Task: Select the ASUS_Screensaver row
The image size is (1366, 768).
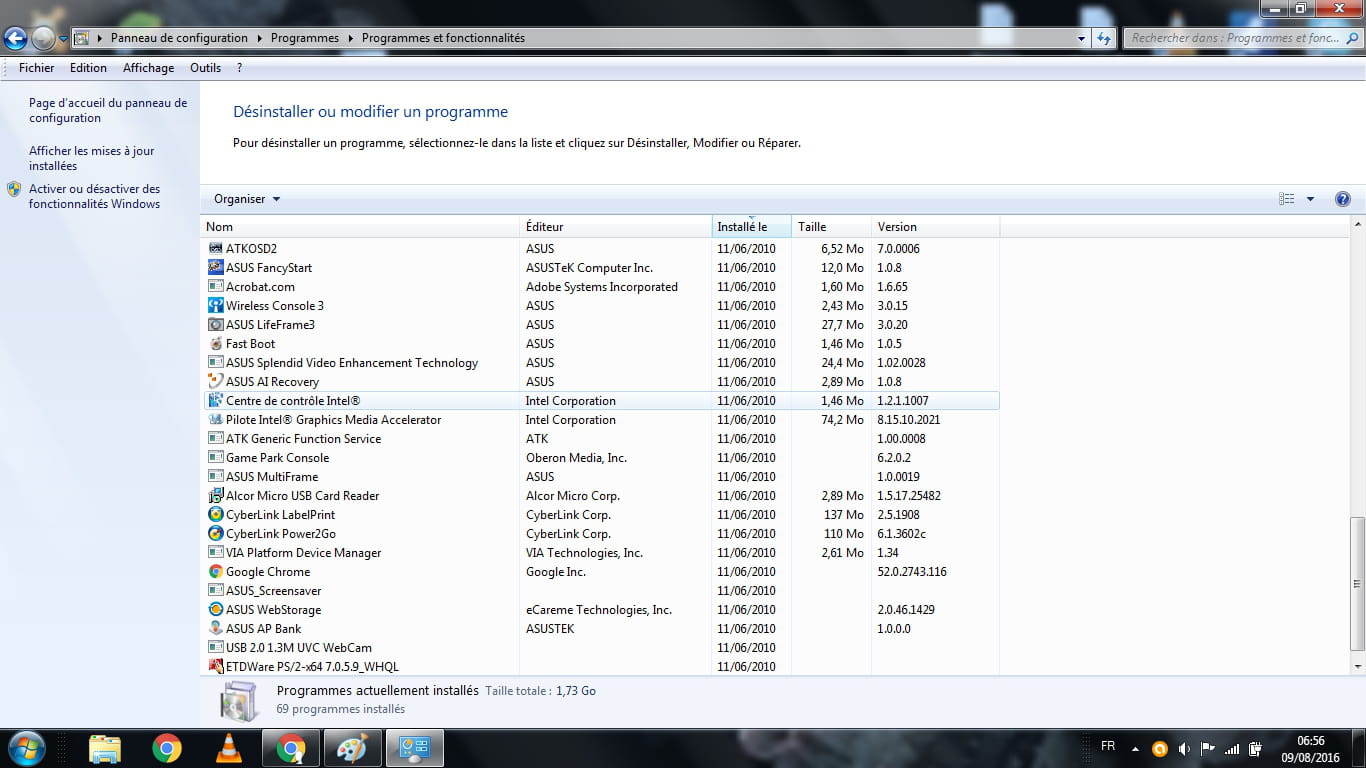Action: click(x=600, y=590)
